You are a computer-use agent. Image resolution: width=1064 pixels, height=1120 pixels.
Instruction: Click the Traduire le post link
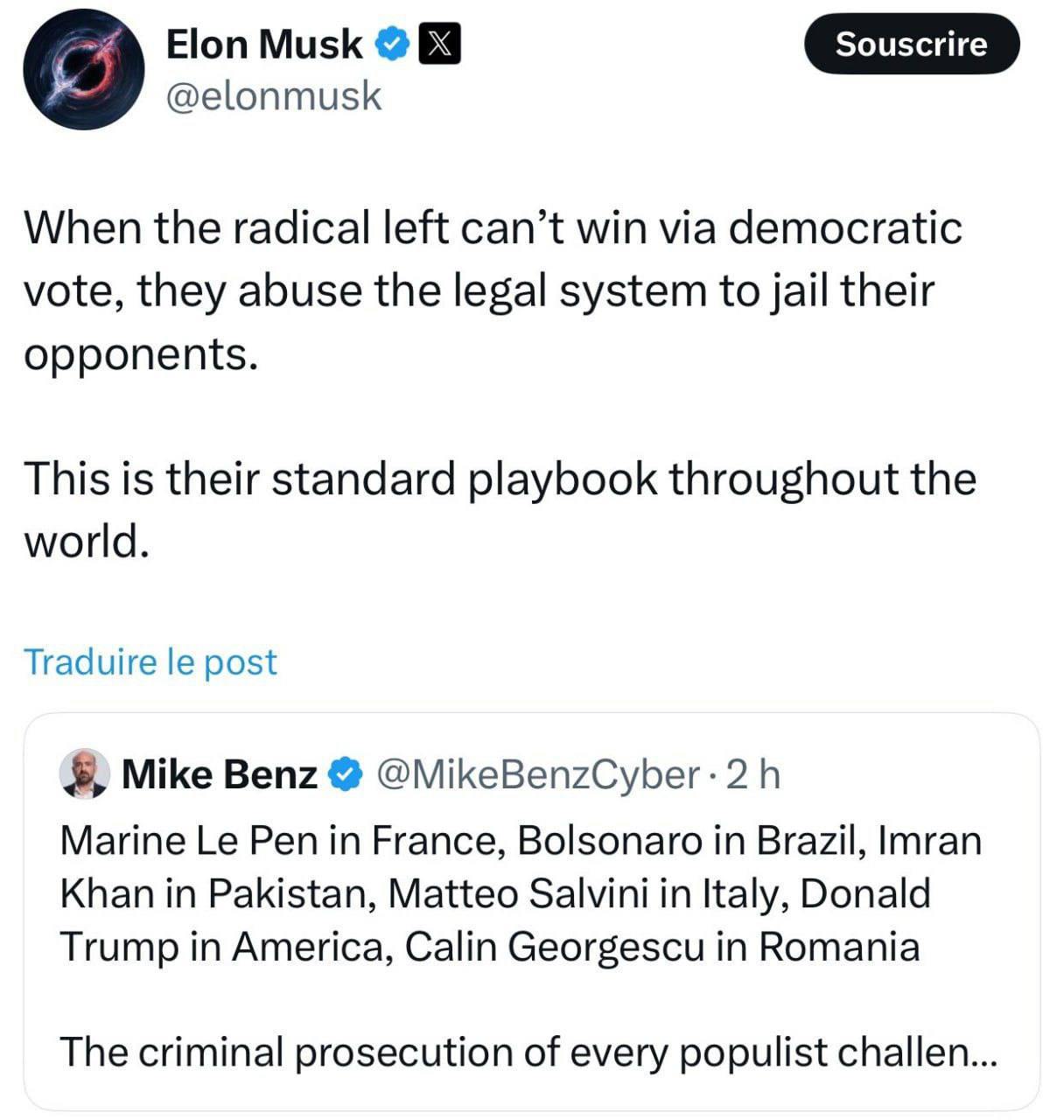tap(150, 662)
